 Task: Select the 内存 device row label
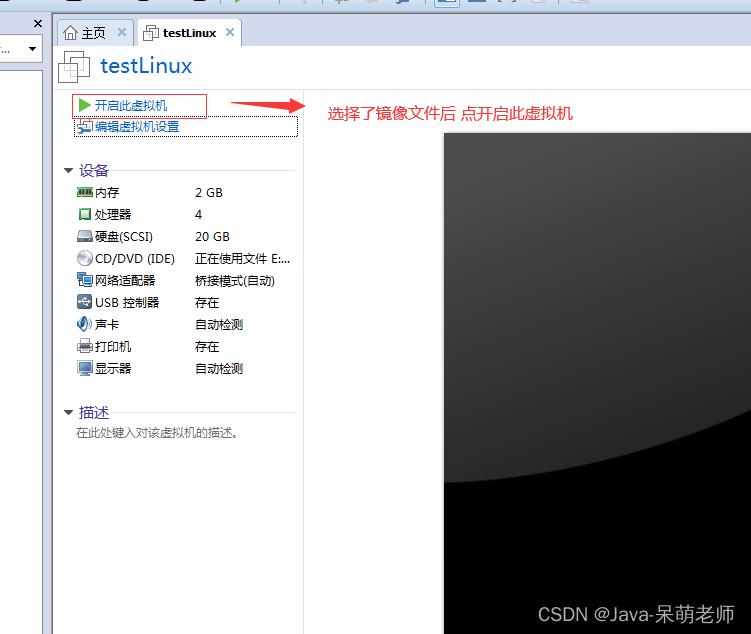[107, 192]
